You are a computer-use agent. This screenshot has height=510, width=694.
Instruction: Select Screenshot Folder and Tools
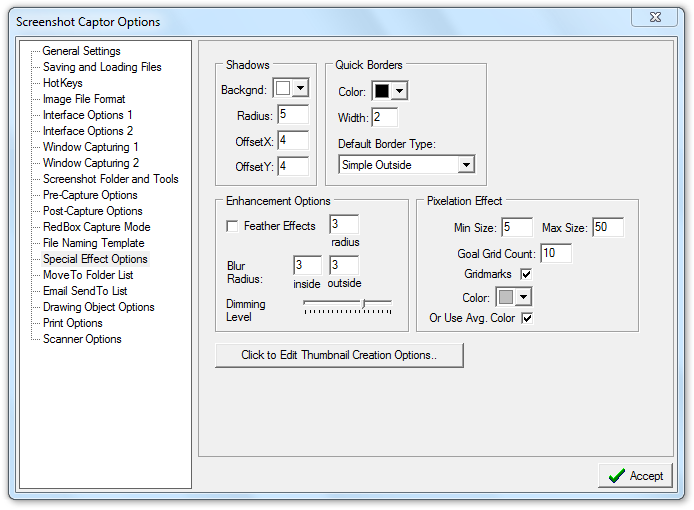point(111,179)
